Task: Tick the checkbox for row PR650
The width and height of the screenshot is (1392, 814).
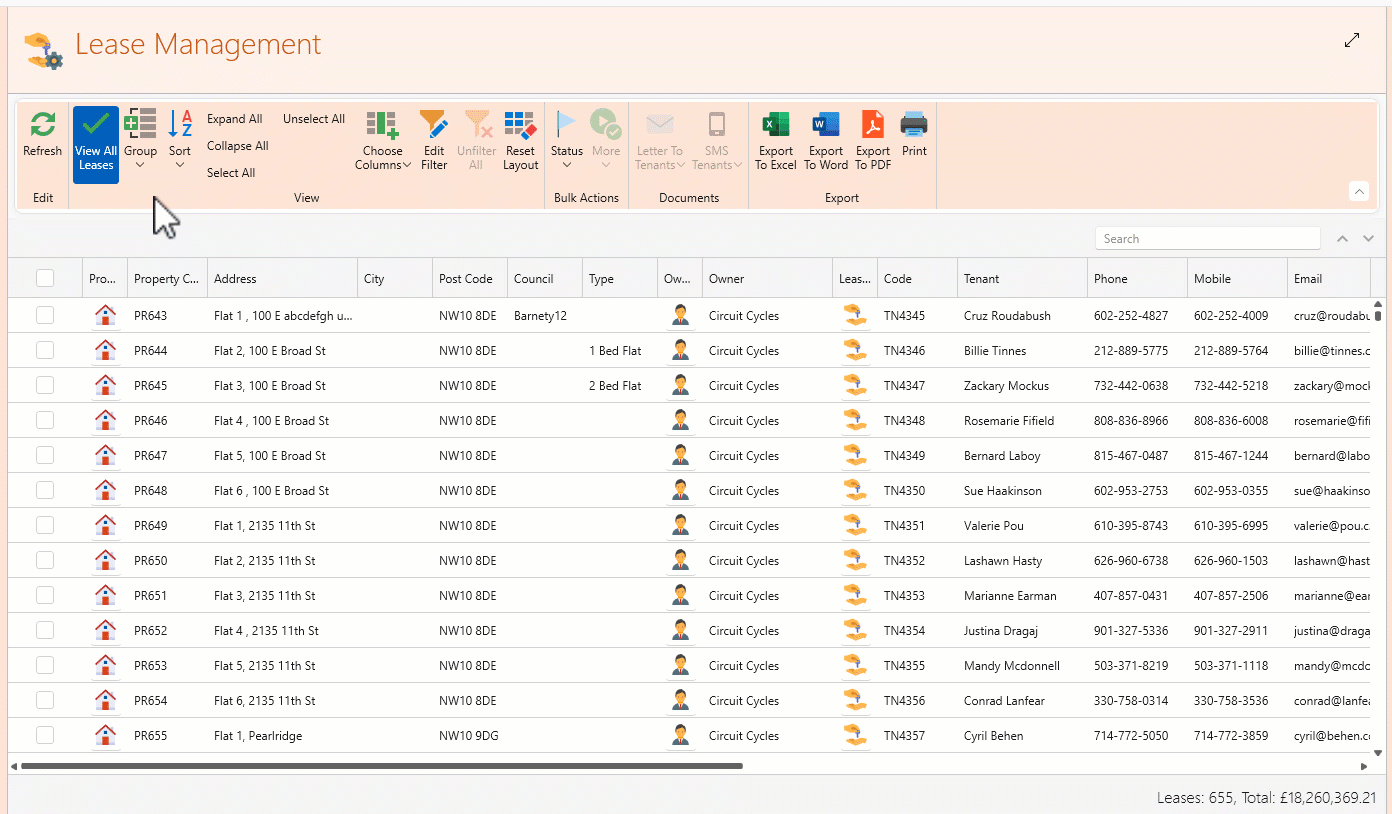Action: coord(45,561)
